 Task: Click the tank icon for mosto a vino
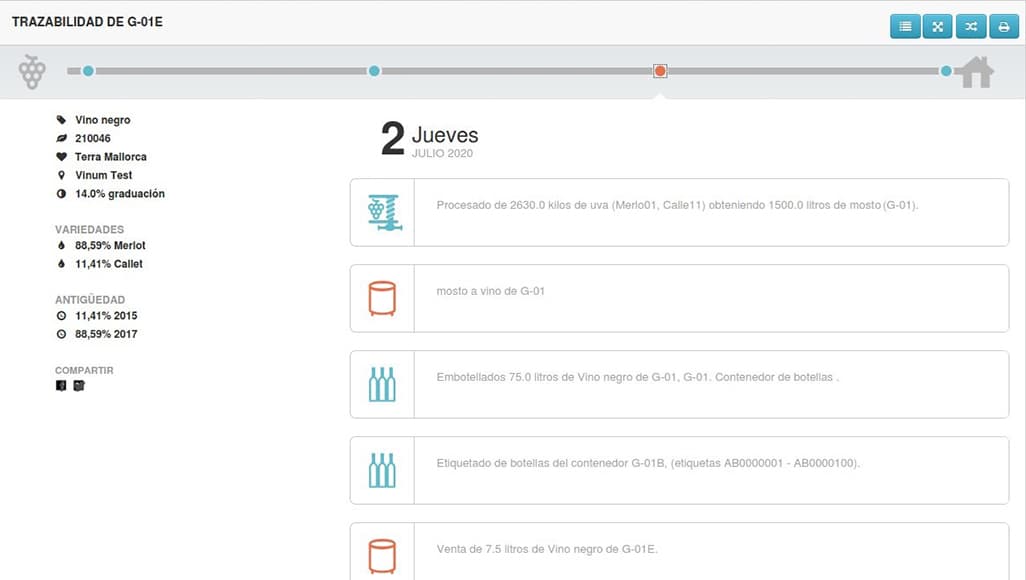pos(382,298)
